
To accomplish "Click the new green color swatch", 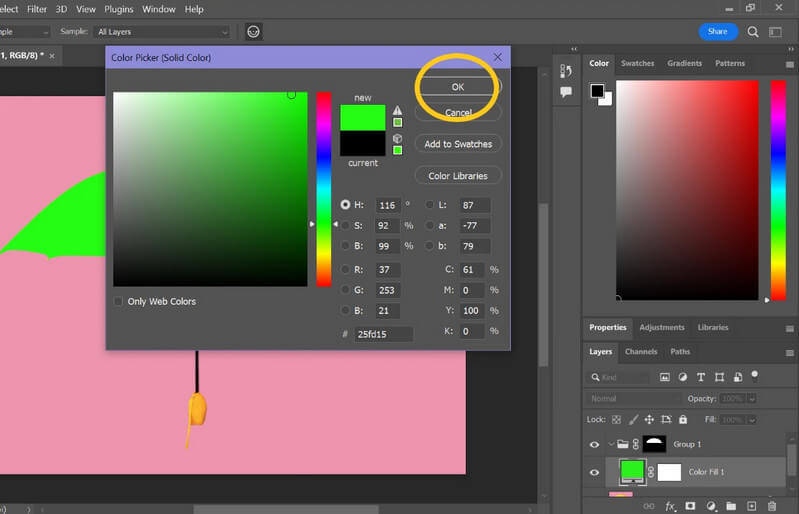I will [x=362, y=118].
